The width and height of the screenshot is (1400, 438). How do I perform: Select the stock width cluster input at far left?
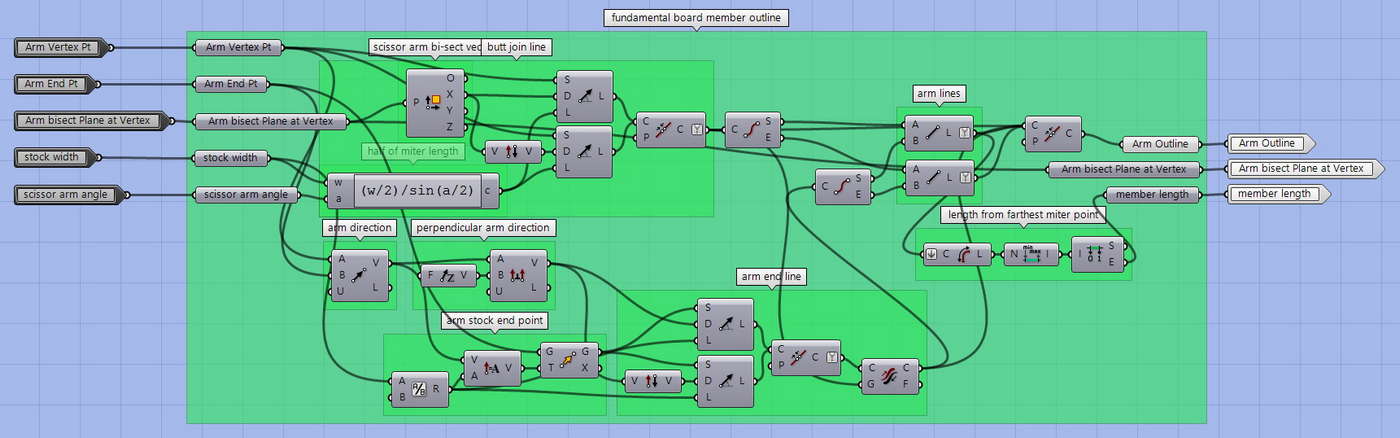coord(58,157)
